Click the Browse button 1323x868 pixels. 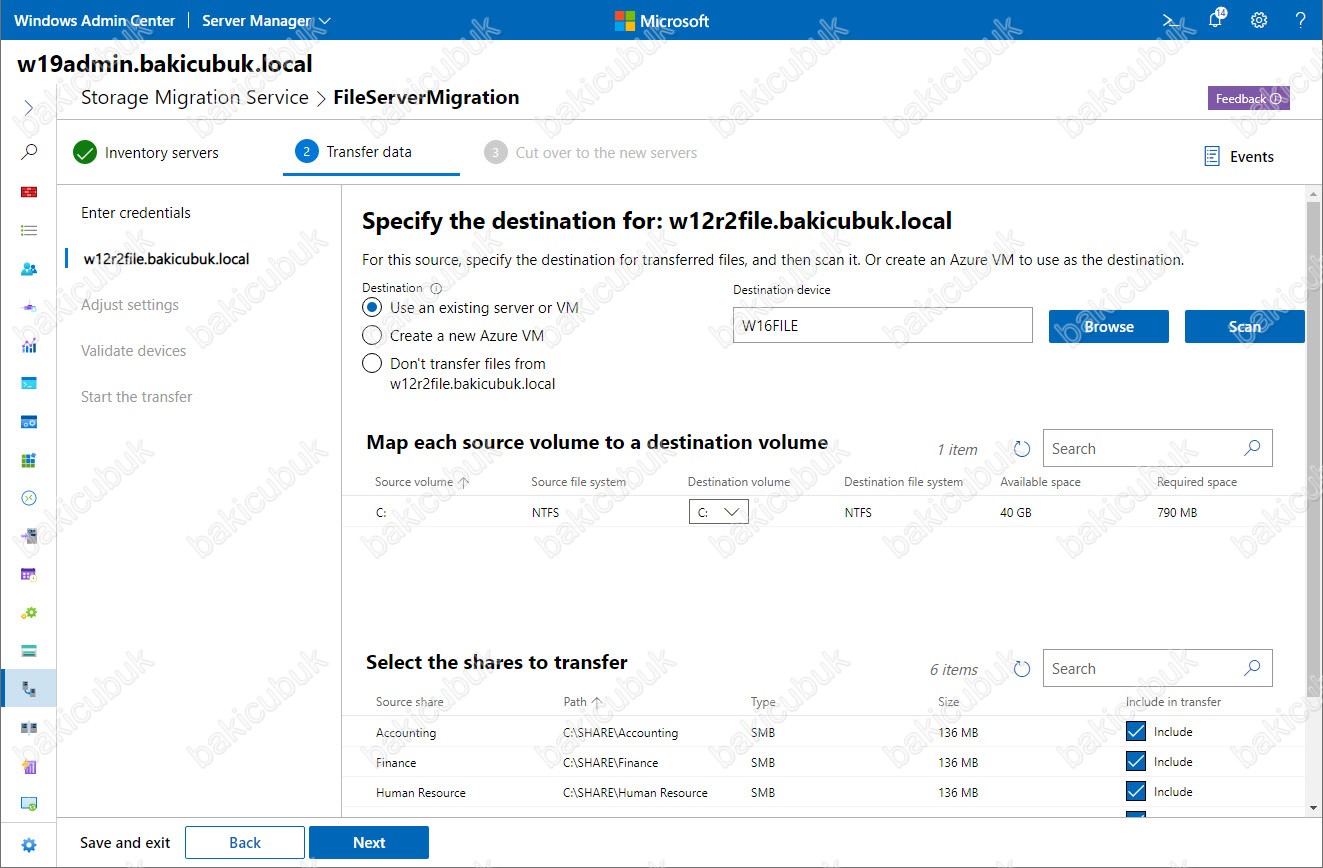[1109, 326]
